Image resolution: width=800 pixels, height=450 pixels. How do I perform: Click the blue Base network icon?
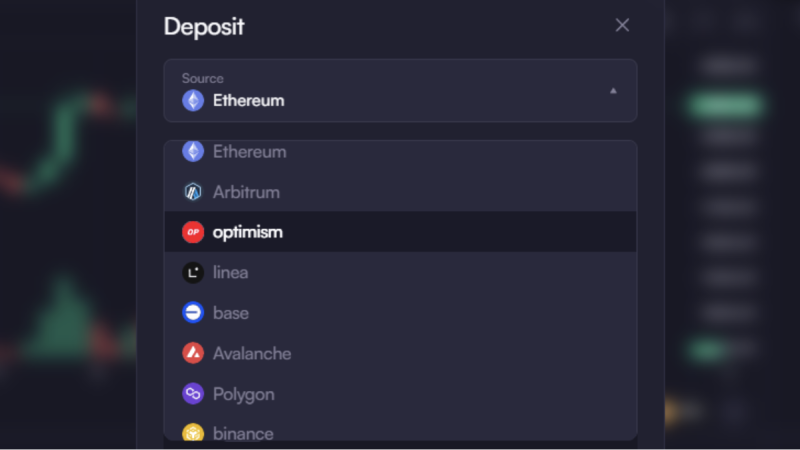coord(193,313)
